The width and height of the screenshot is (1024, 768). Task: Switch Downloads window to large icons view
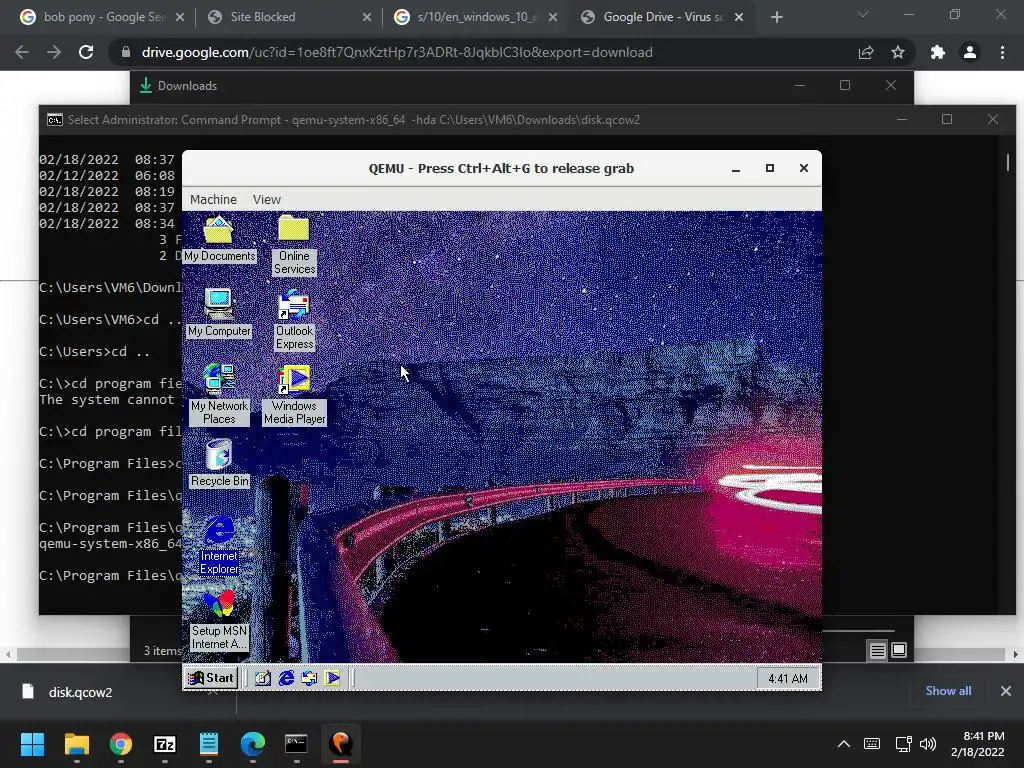[899, 650]
